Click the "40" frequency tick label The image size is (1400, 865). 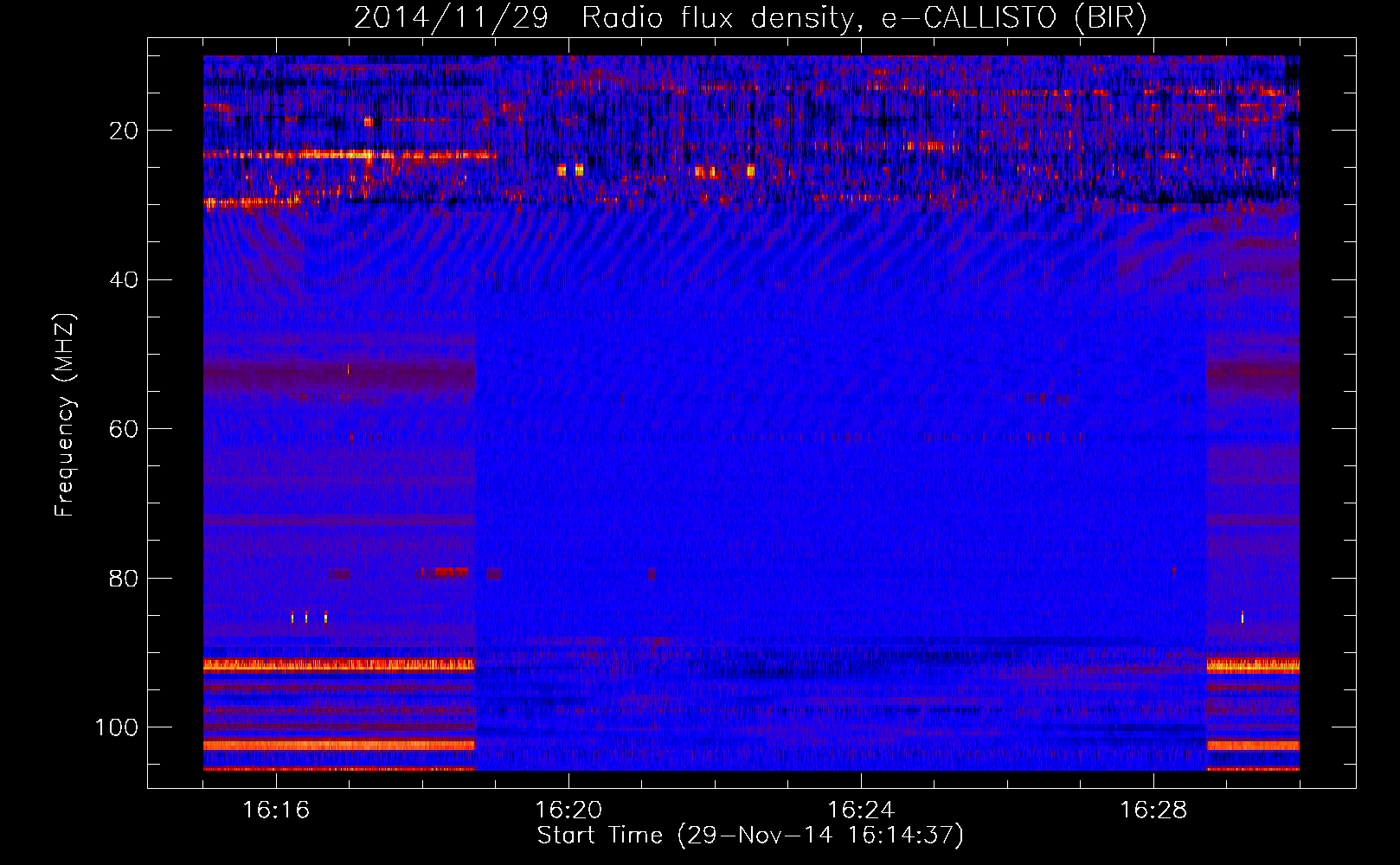pyautogui.click(x=124, y=280)
